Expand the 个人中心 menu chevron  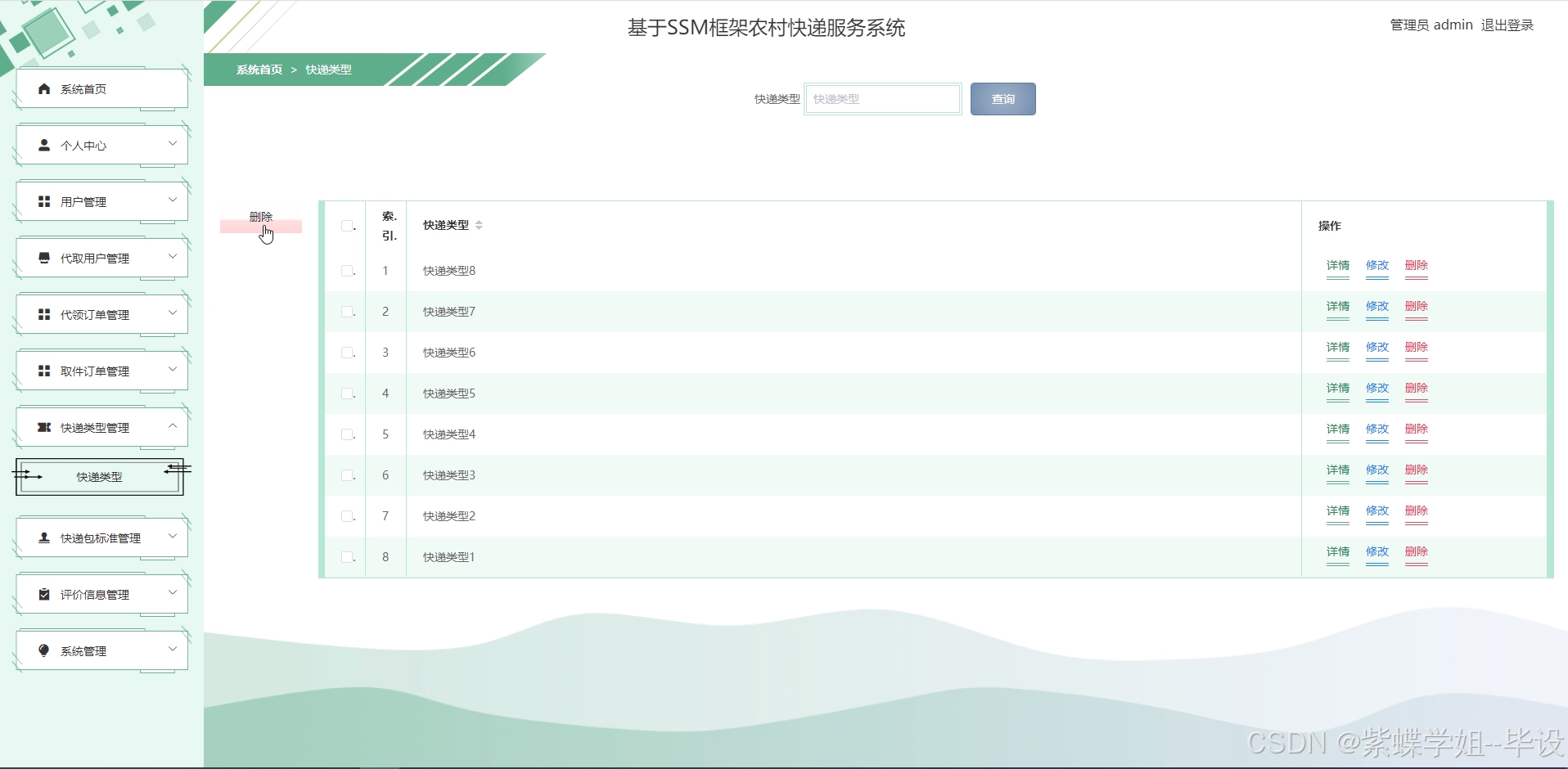(x=173, y=143)
